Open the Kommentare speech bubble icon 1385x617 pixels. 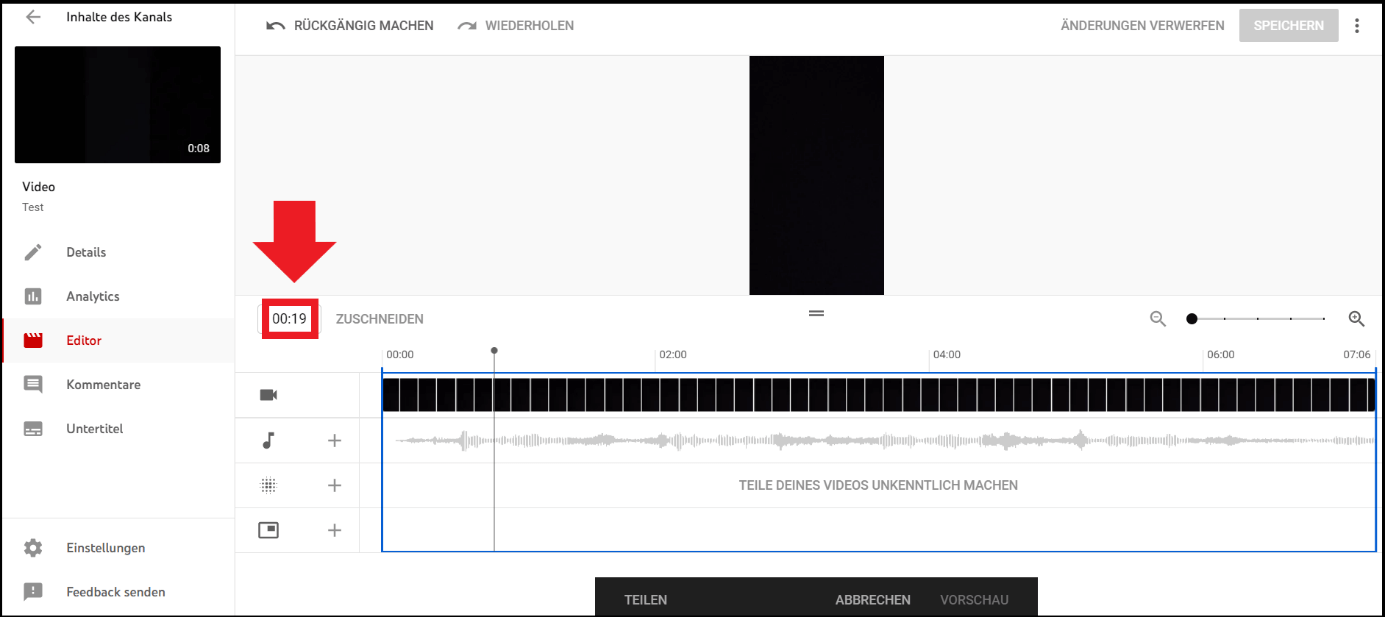(33, 384)
